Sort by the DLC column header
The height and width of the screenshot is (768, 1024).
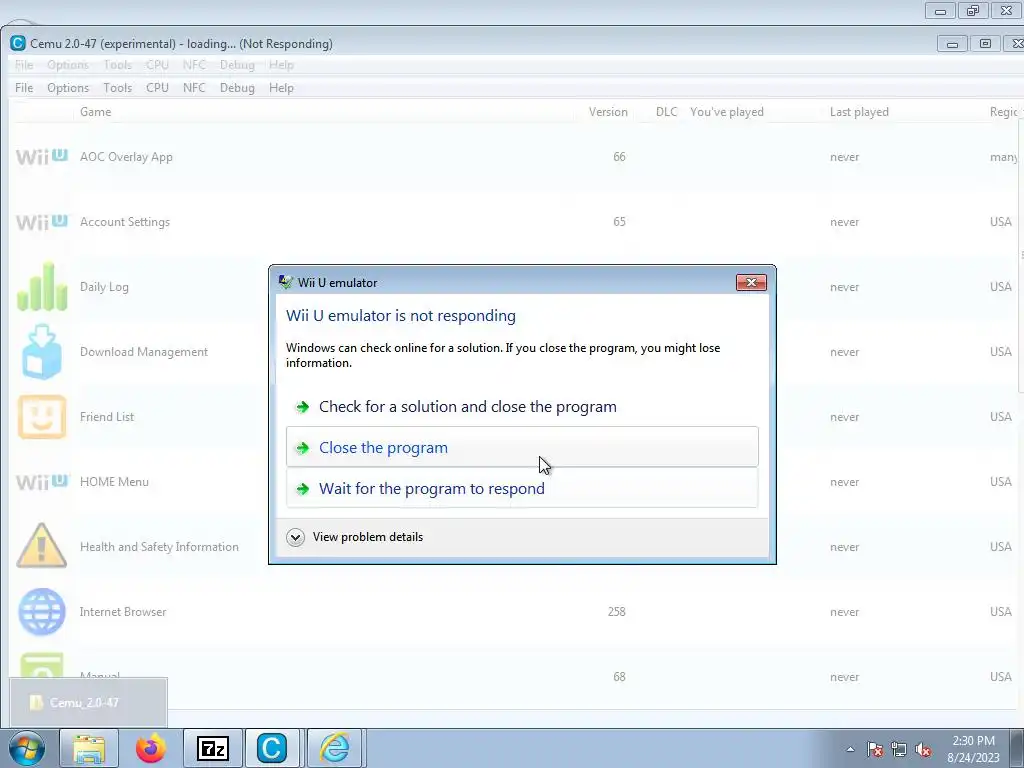666,112
